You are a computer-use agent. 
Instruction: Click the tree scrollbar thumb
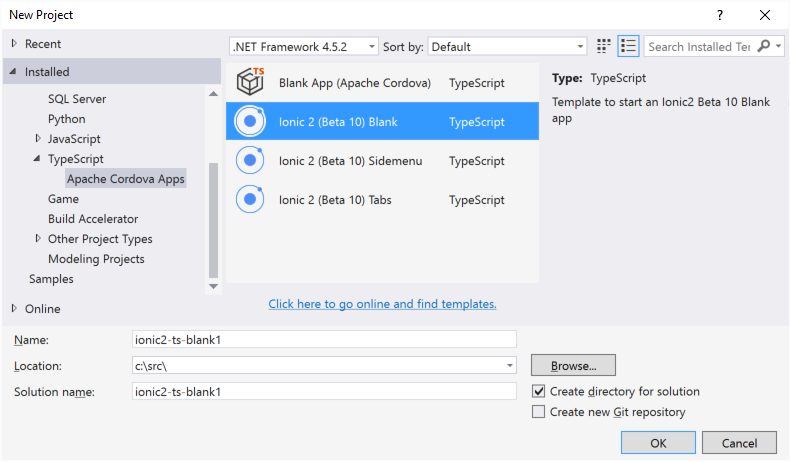(x=214, y=220)
